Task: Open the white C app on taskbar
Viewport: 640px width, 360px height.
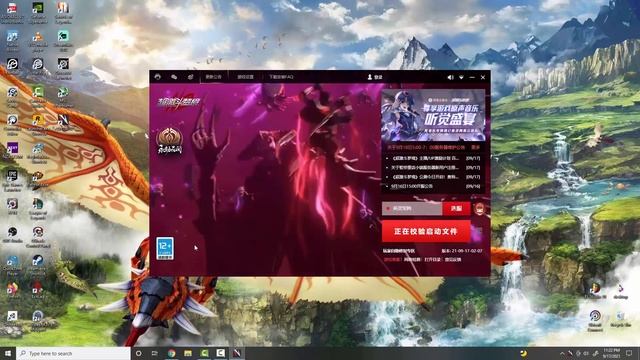Action: 220,353
